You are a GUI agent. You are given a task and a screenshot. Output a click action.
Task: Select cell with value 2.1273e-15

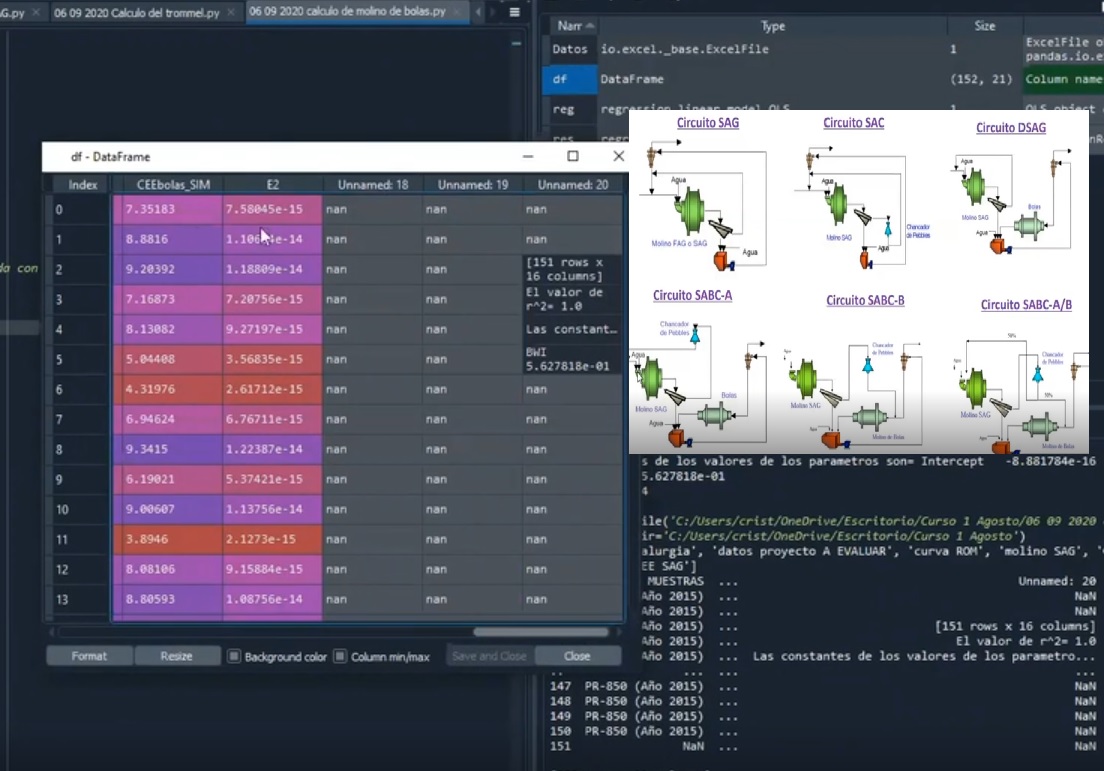272,539
